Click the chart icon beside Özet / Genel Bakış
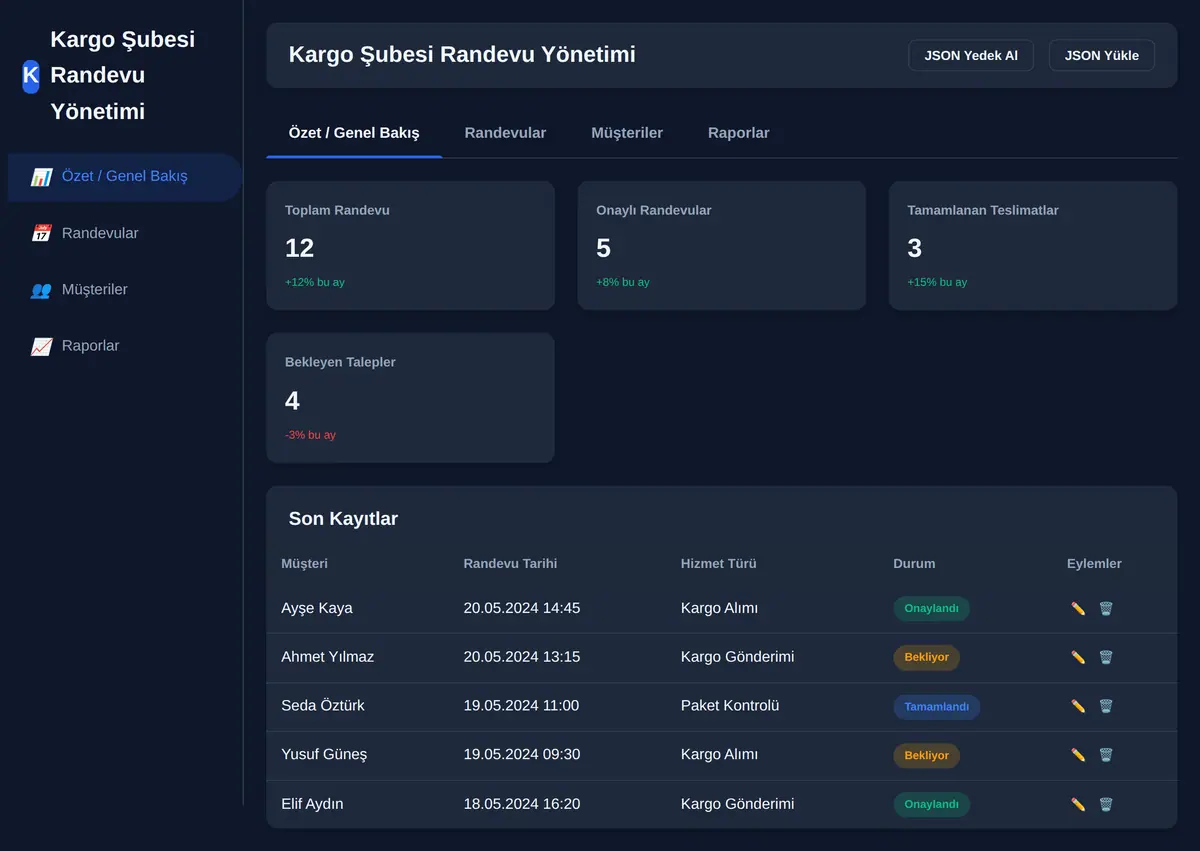This screenshot has height=851, width=1200. click(x=41, y=177)
